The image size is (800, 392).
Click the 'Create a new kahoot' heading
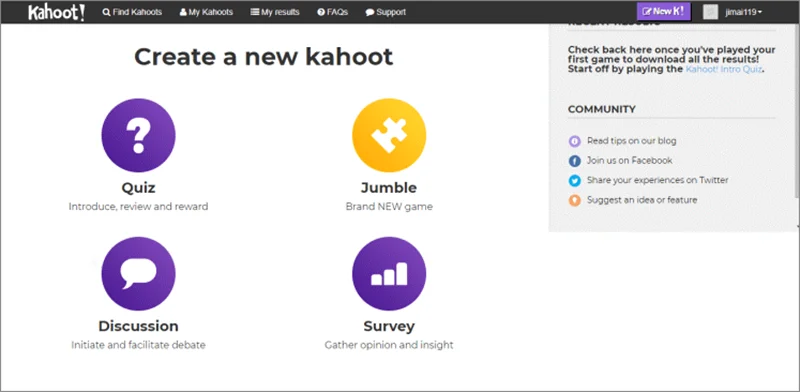(264, 57)
